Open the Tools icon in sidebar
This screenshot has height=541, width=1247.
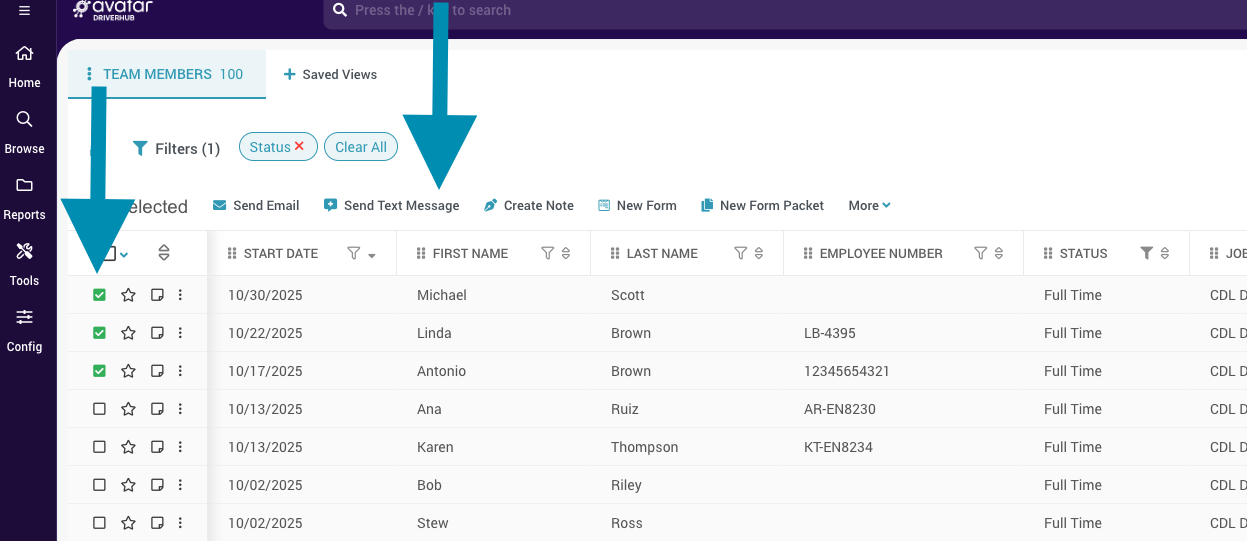click(x=24, y=251)
